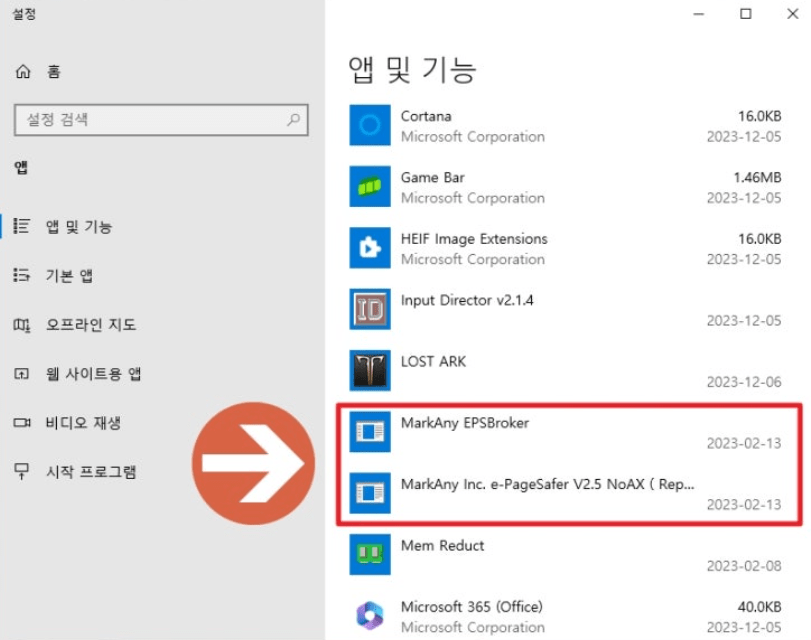The height and width of the screenshot is (640, 811).
Task: Click the 앱 및 기능 list icon
Action: [22, 226]
